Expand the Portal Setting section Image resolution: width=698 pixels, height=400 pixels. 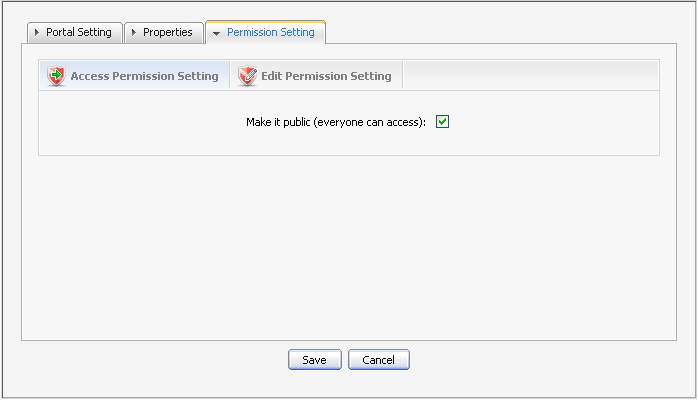pos(75,32)
